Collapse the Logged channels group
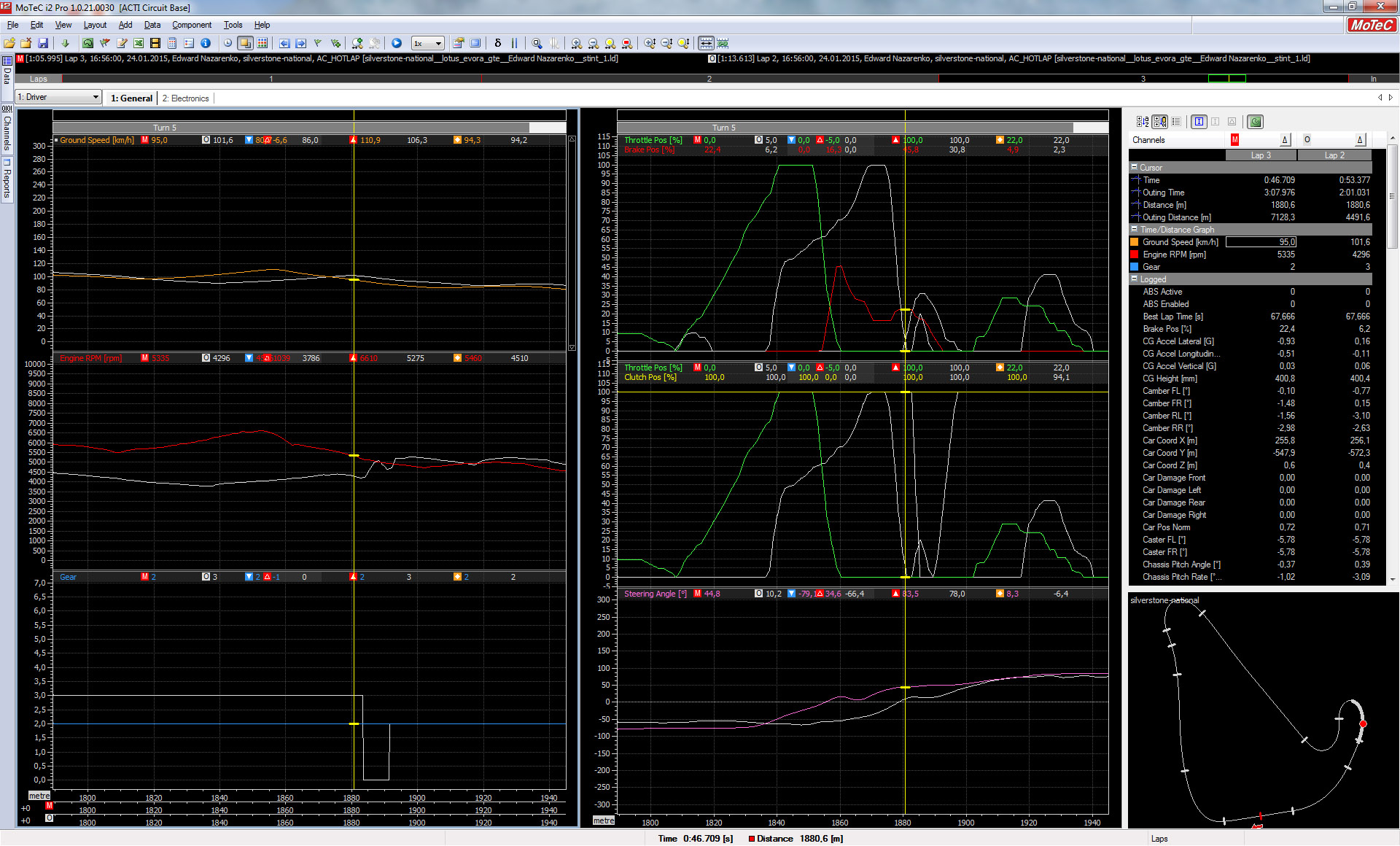 (1135, 279)
